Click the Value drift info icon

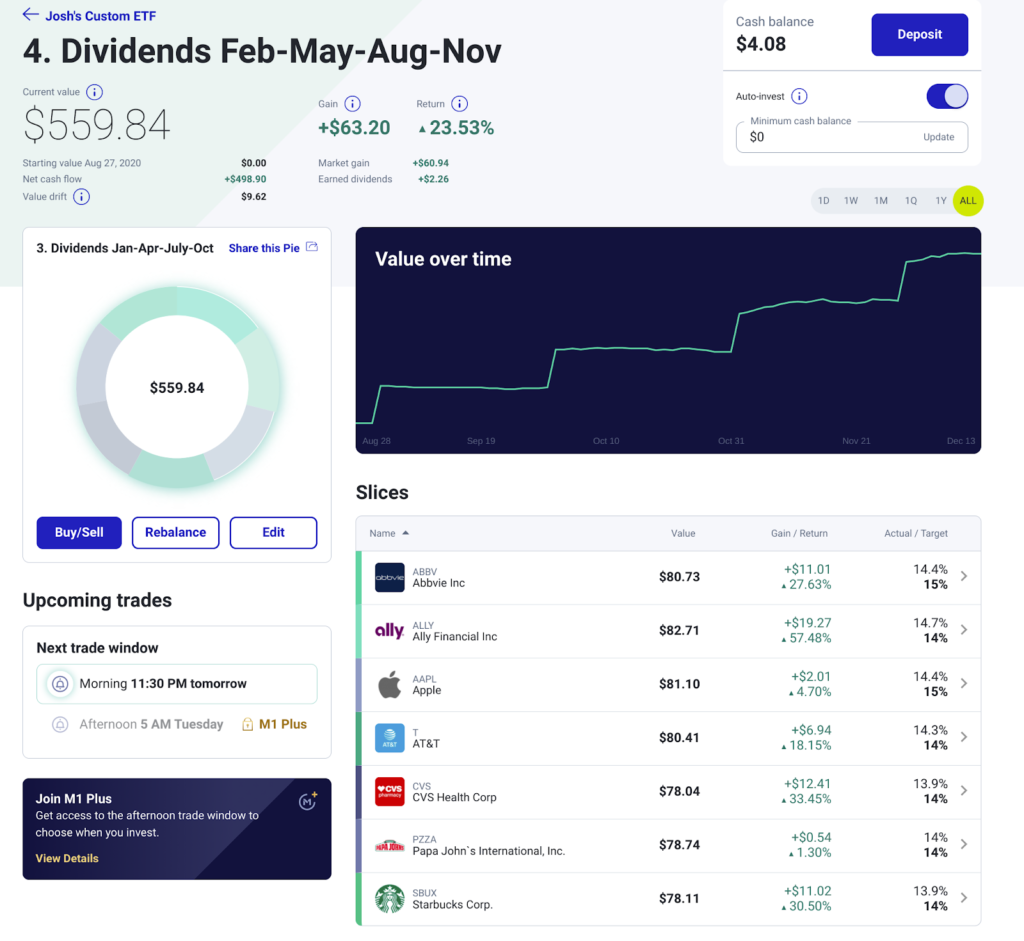81,197
